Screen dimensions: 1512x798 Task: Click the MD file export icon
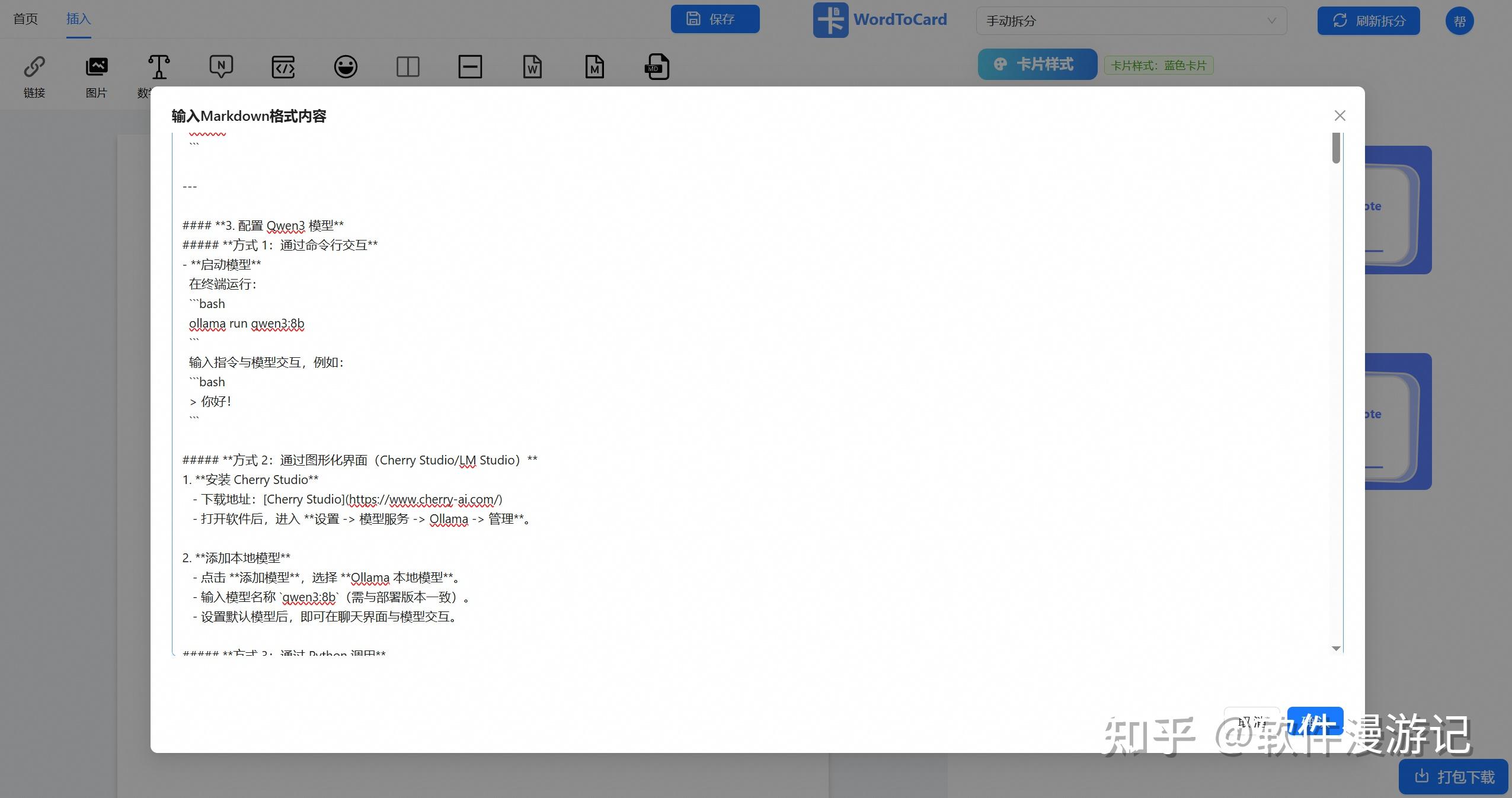(656, 67)
